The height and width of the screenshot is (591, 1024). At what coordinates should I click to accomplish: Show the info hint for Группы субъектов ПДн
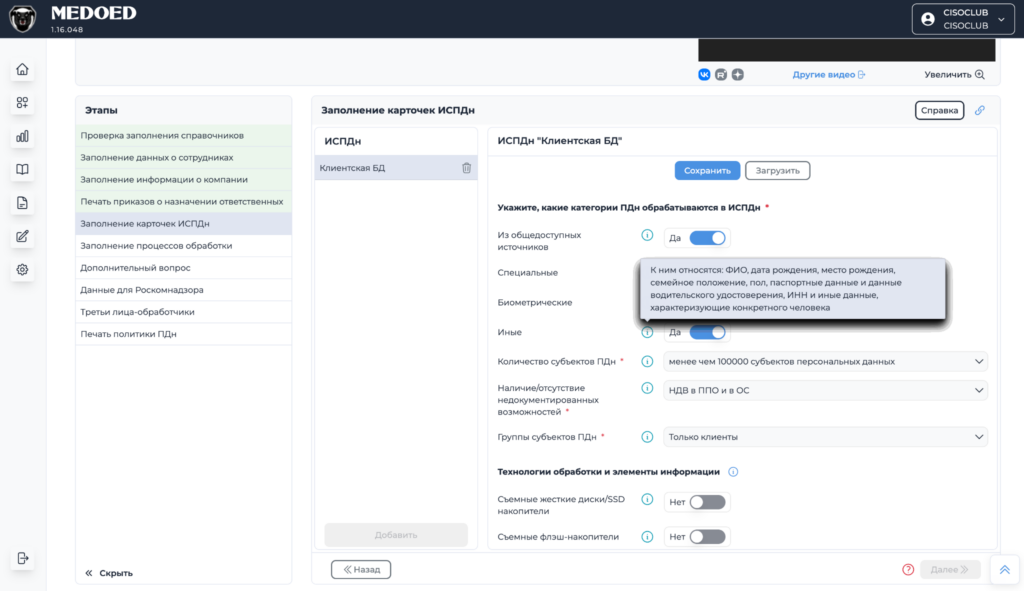(x=647, y=437)
